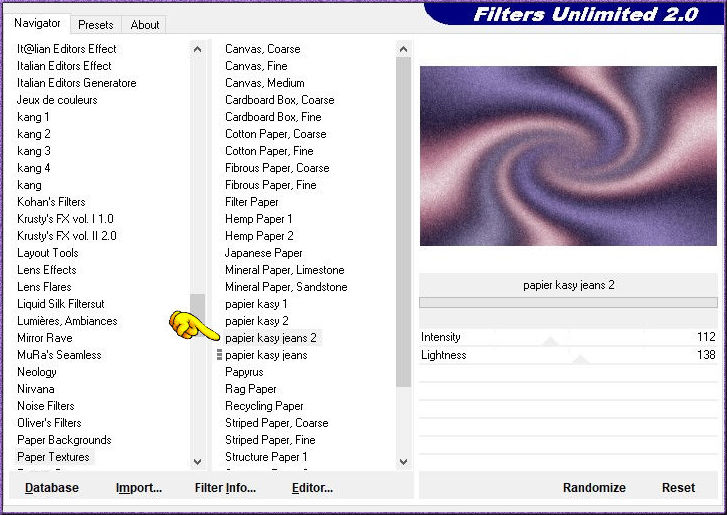Viewport: 727px width, 515px height.
Task: Select Lens Flares category
Action: pos(44,287)
